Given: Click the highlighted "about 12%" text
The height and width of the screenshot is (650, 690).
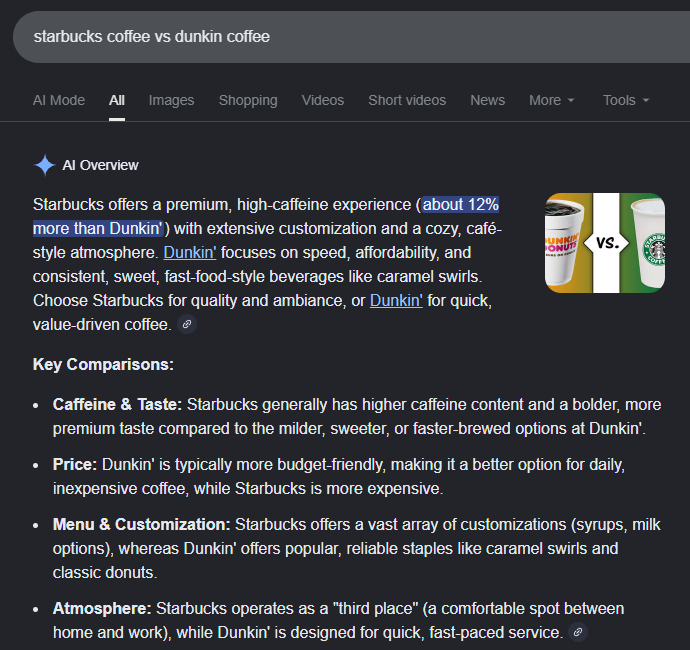Looking at the screenshot, I should point(460,205).
